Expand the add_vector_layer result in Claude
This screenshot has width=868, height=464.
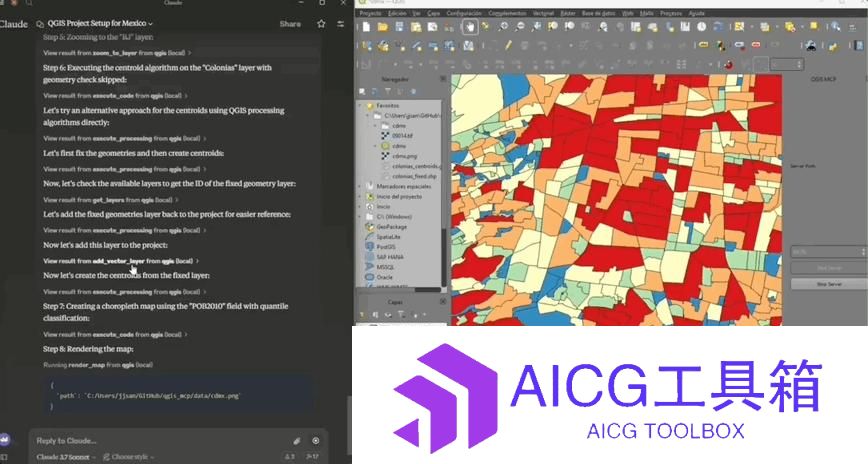(x=121, y=261)
